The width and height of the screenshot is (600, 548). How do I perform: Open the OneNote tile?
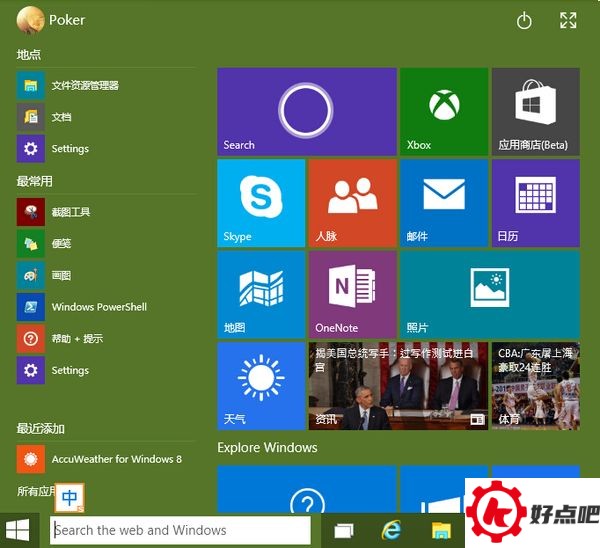click(x=352, y=294)
